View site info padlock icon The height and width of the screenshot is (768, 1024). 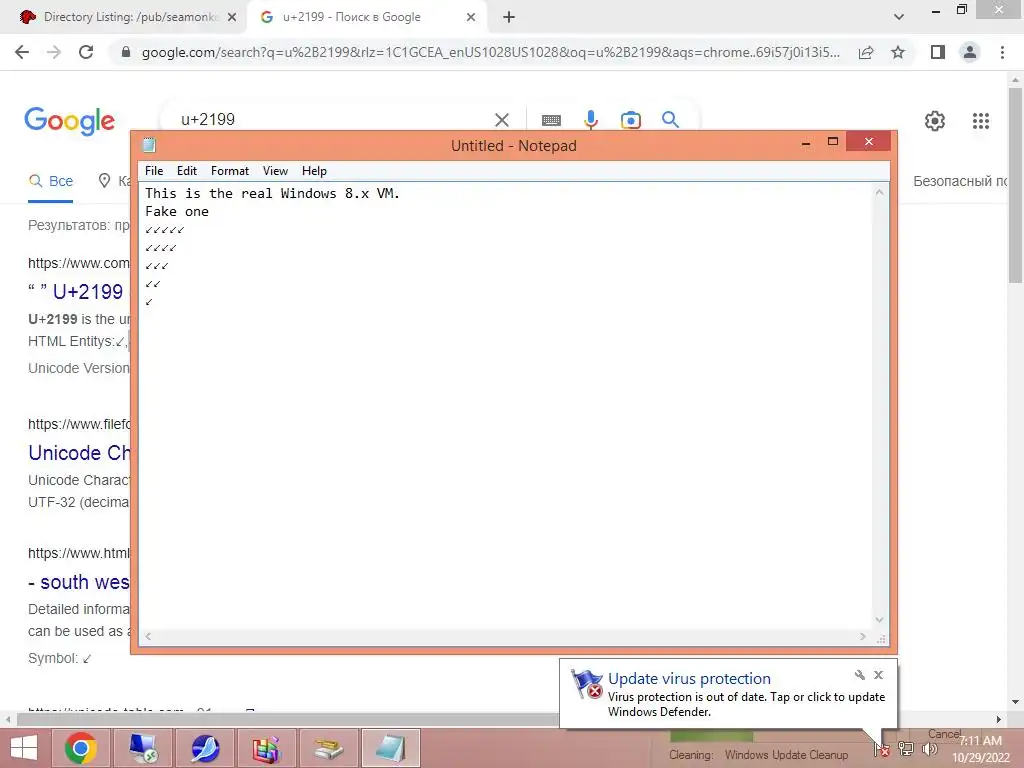(126, 52)
